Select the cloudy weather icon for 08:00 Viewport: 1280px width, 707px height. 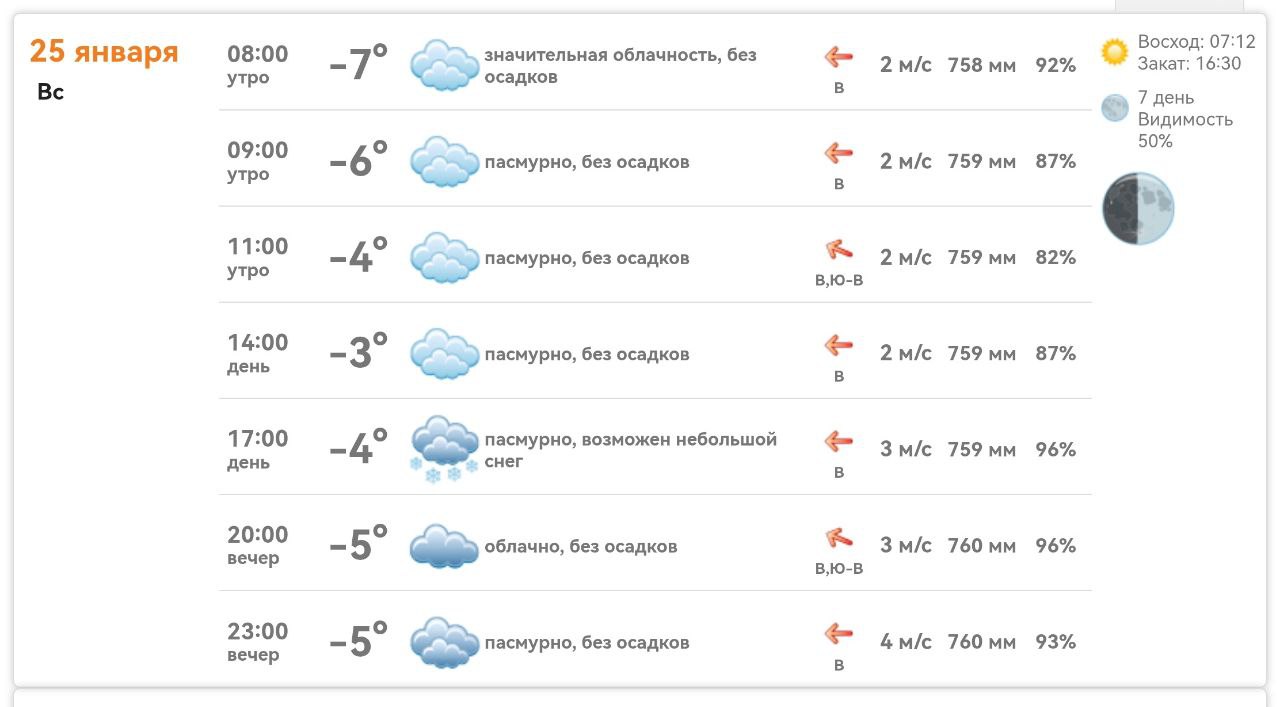443,64
